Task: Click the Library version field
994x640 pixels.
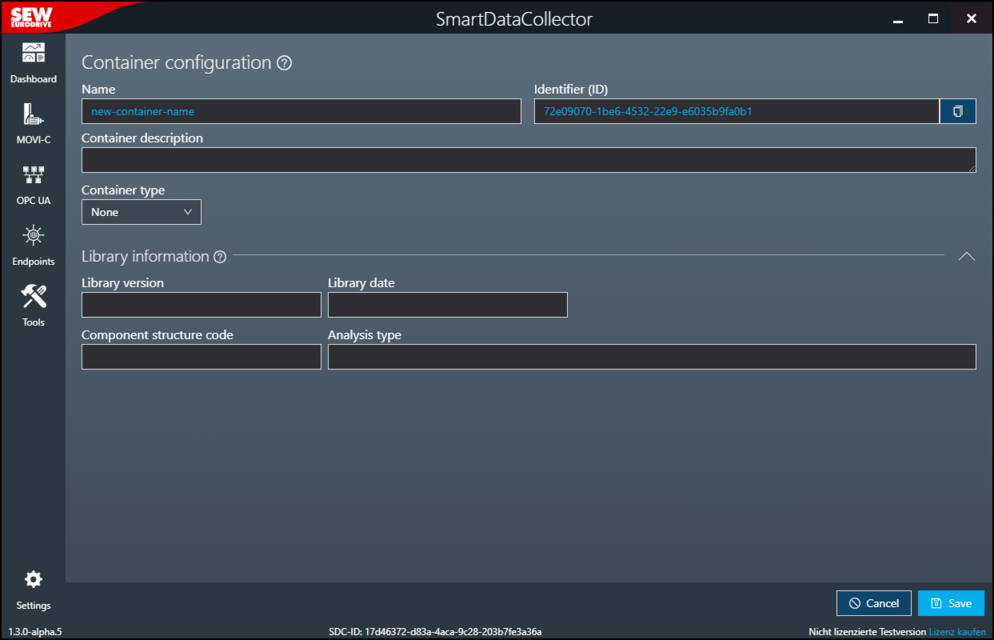Action: click(201, 305)
